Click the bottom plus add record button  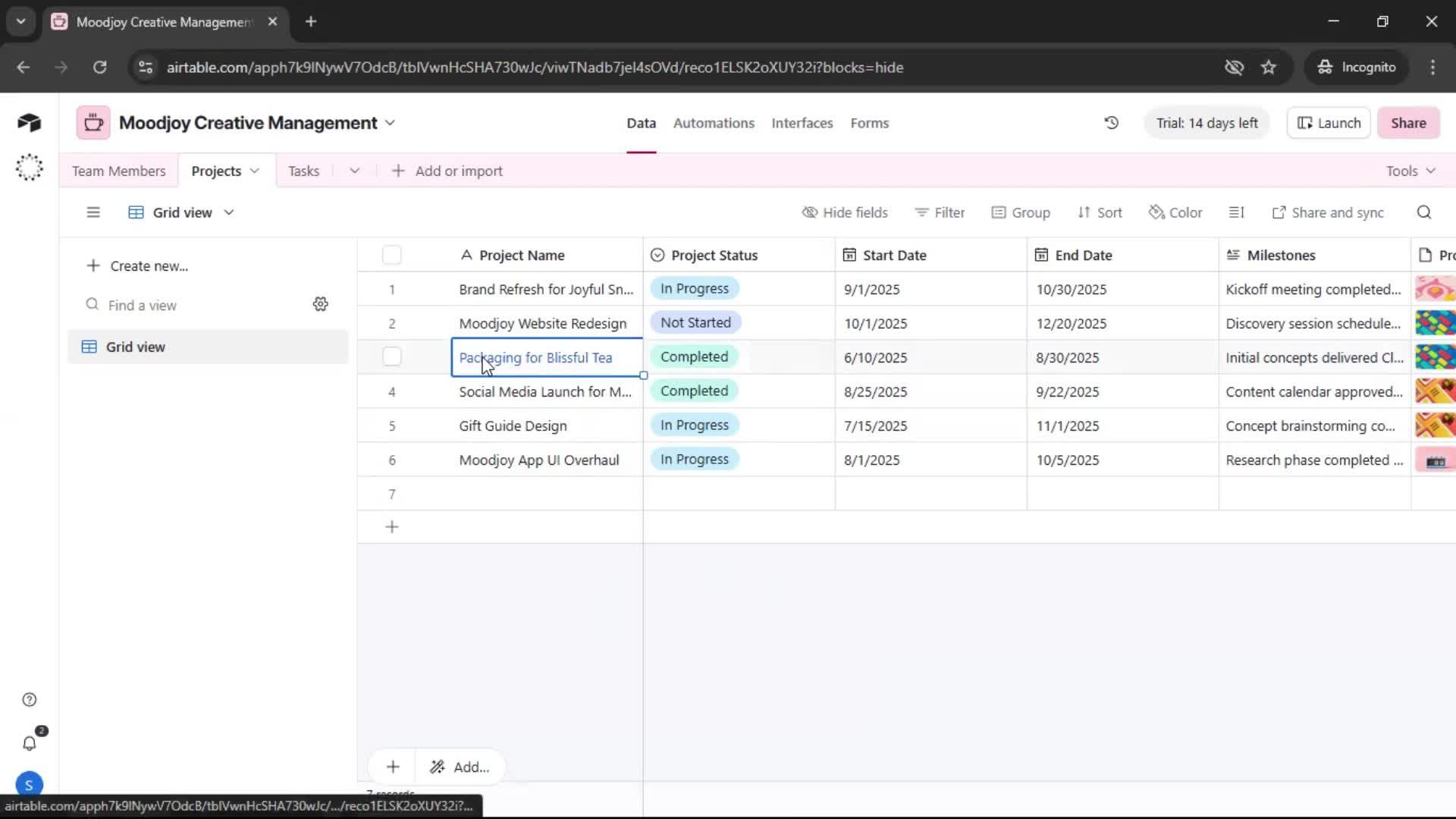pyautogui.click(x=393, y=767)
